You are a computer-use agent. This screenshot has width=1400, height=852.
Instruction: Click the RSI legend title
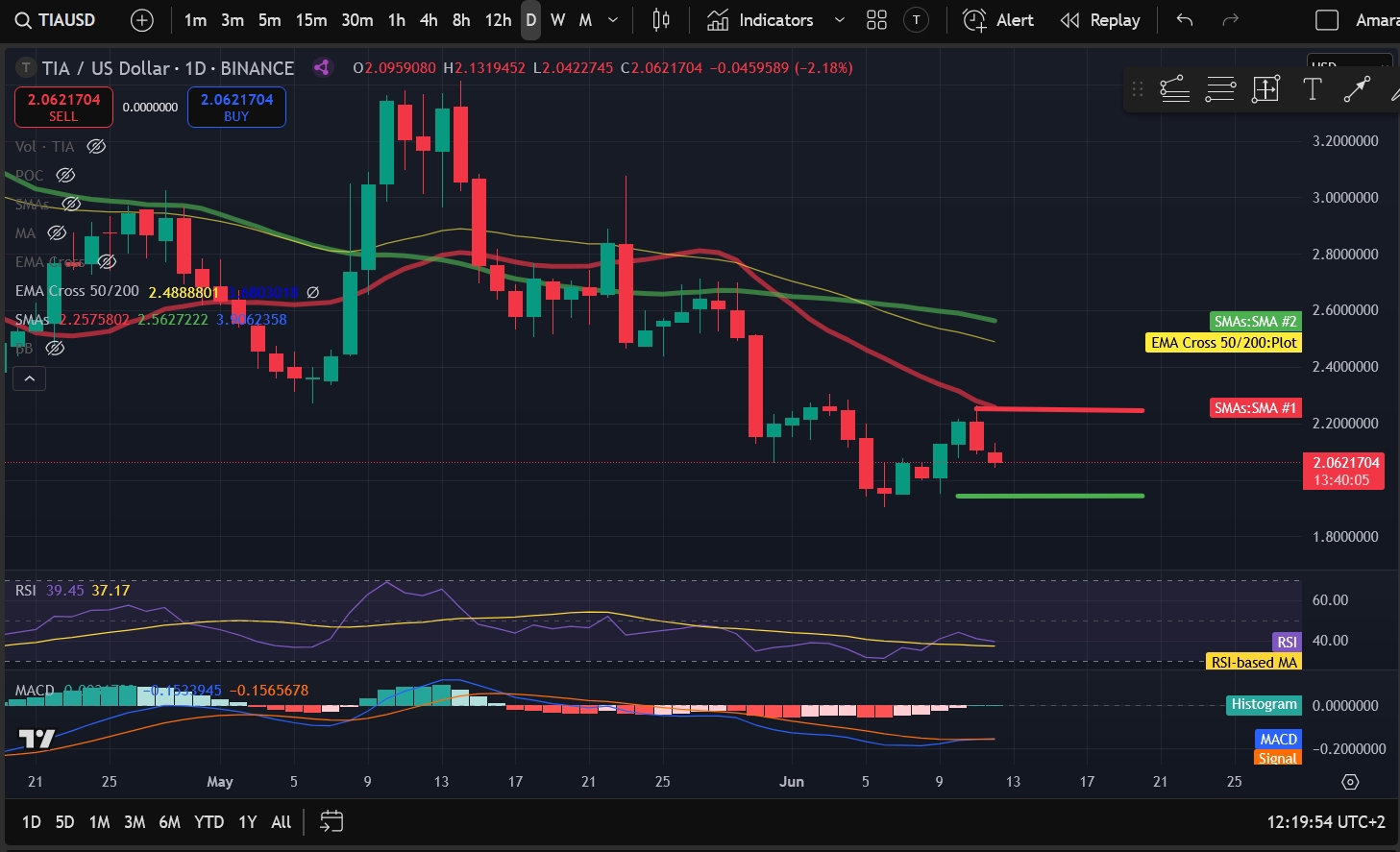pyautogui.click(x=25, y=591)
